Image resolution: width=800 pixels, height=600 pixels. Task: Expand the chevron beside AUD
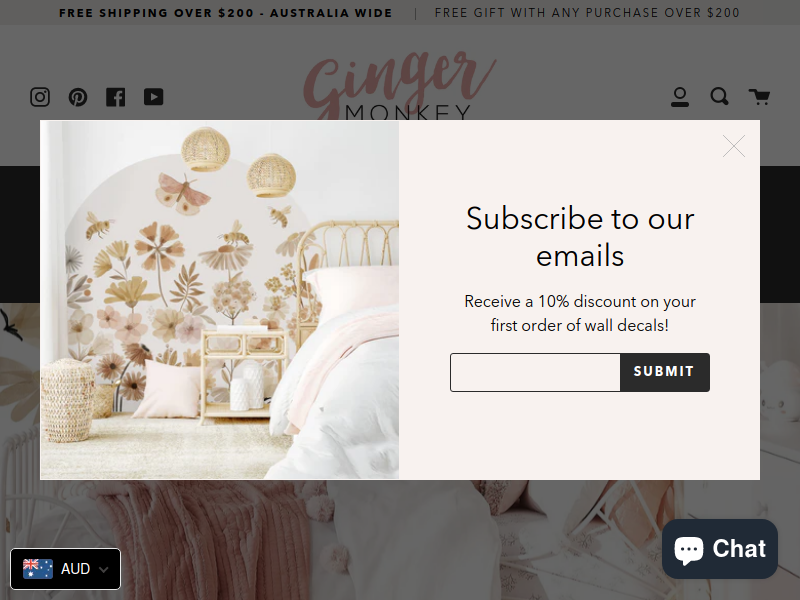pos(104,569)
